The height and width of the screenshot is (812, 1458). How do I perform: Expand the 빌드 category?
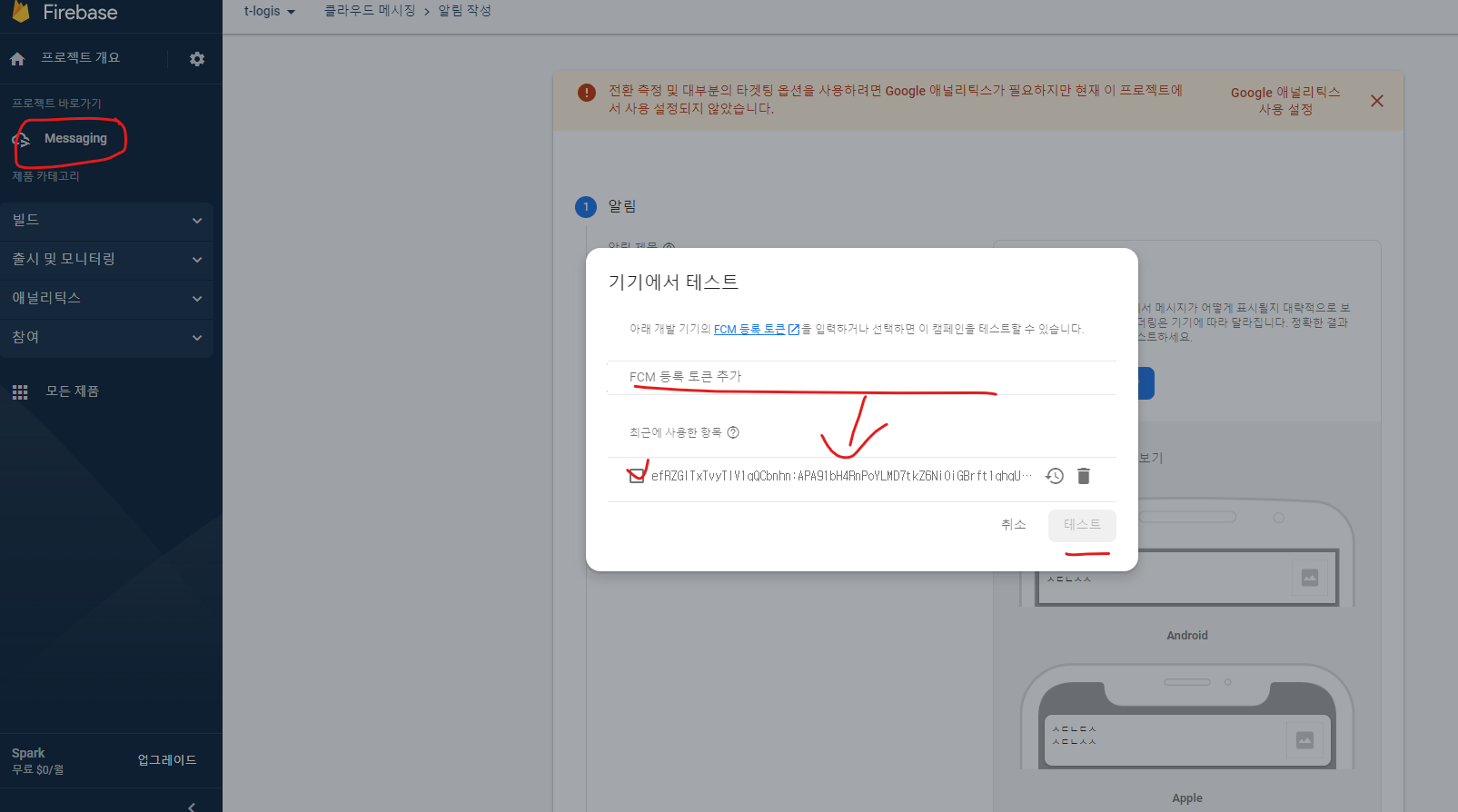(107, 221)
